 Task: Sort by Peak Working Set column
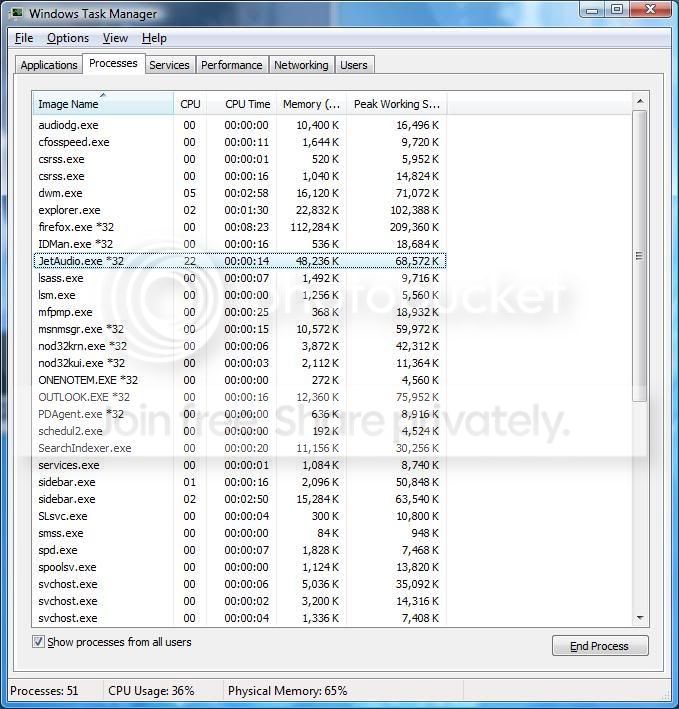pos(396,104)
